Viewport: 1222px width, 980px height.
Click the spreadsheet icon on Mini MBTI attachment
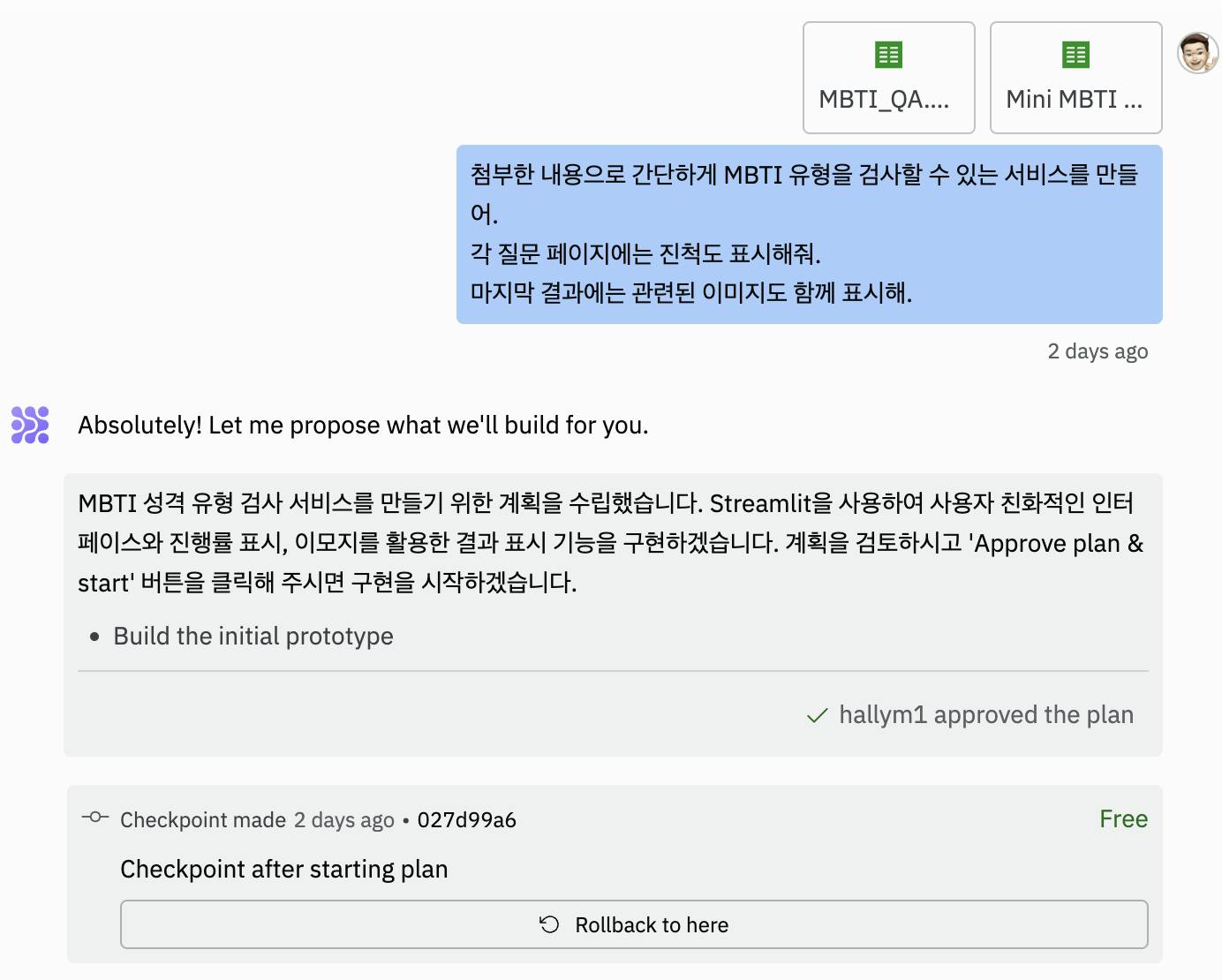tap(1075, 55)
